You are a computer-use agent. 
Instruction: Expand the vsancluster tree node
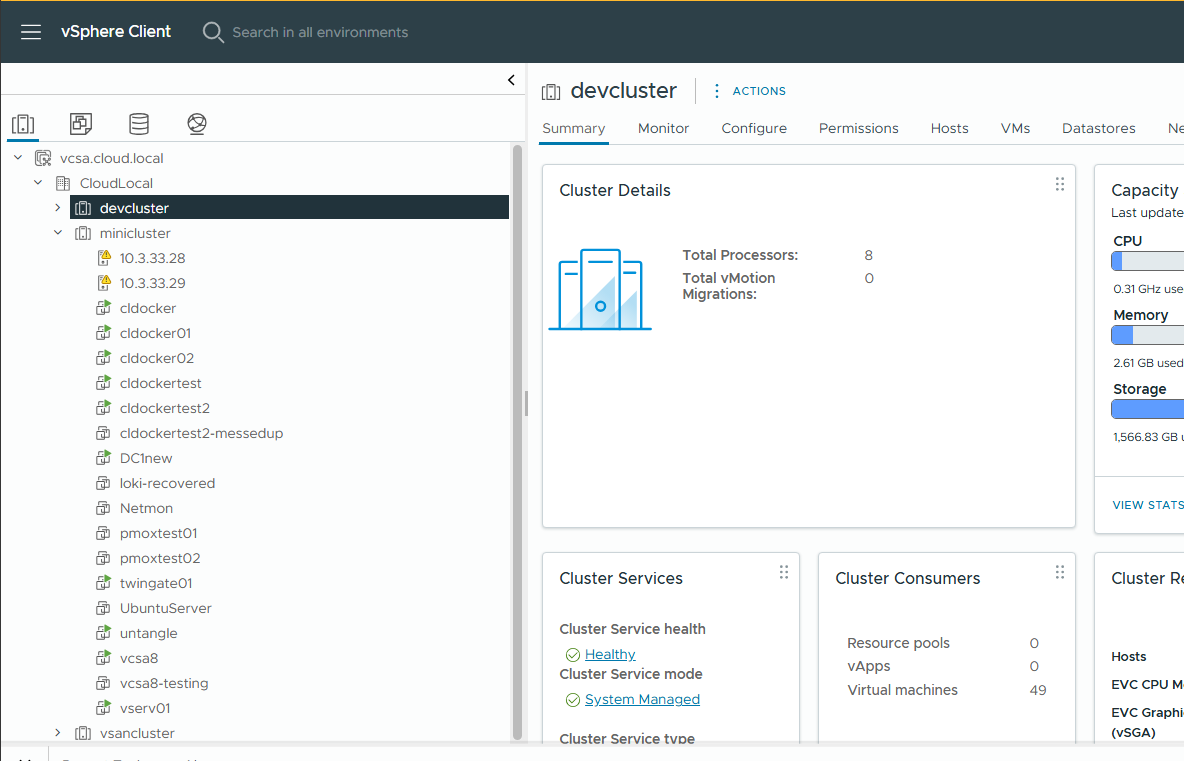click(58, 733)
